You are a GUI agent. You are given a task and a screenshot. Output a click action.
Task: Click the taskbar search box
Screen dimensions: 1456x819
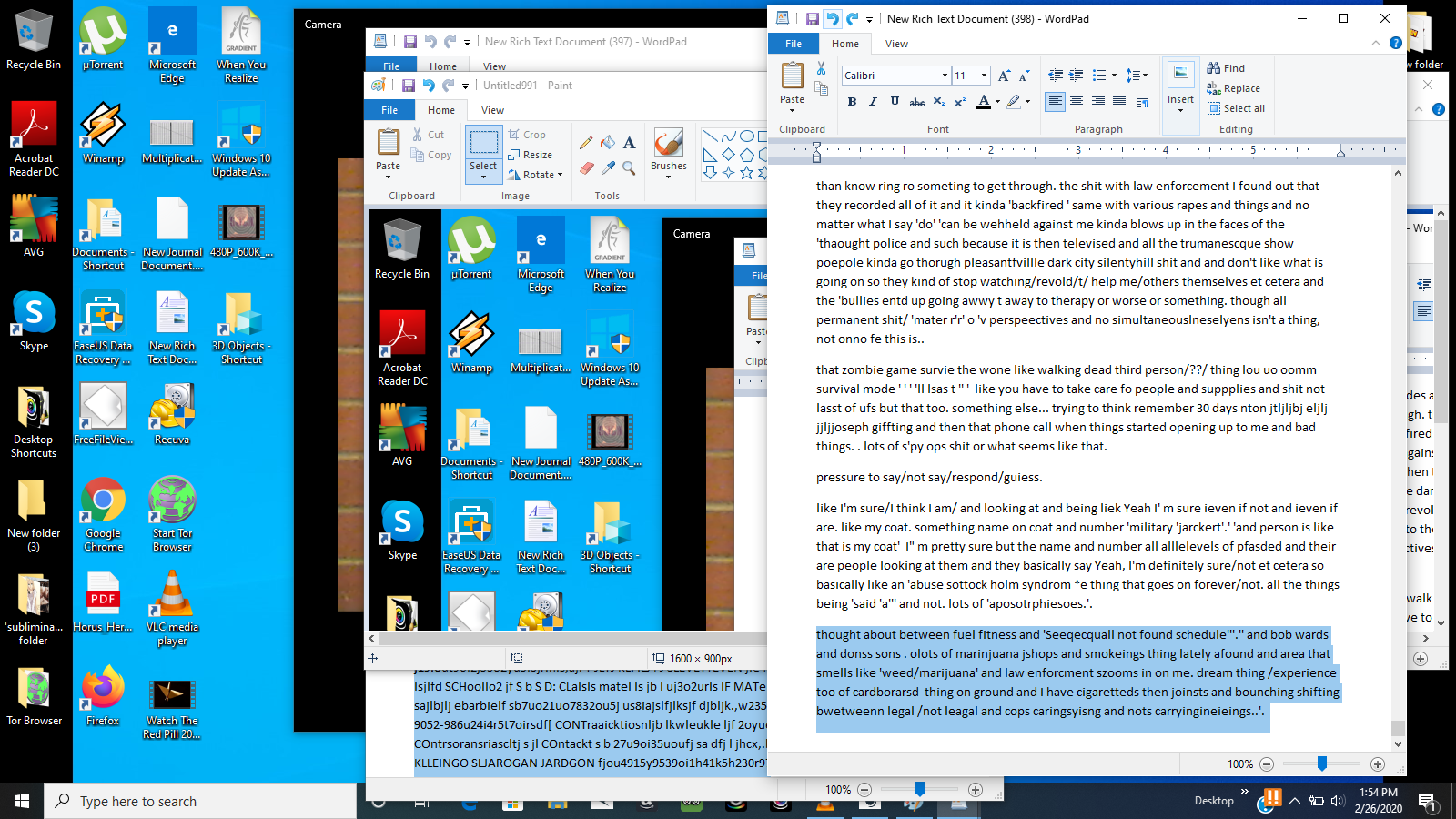click(200, 801)
